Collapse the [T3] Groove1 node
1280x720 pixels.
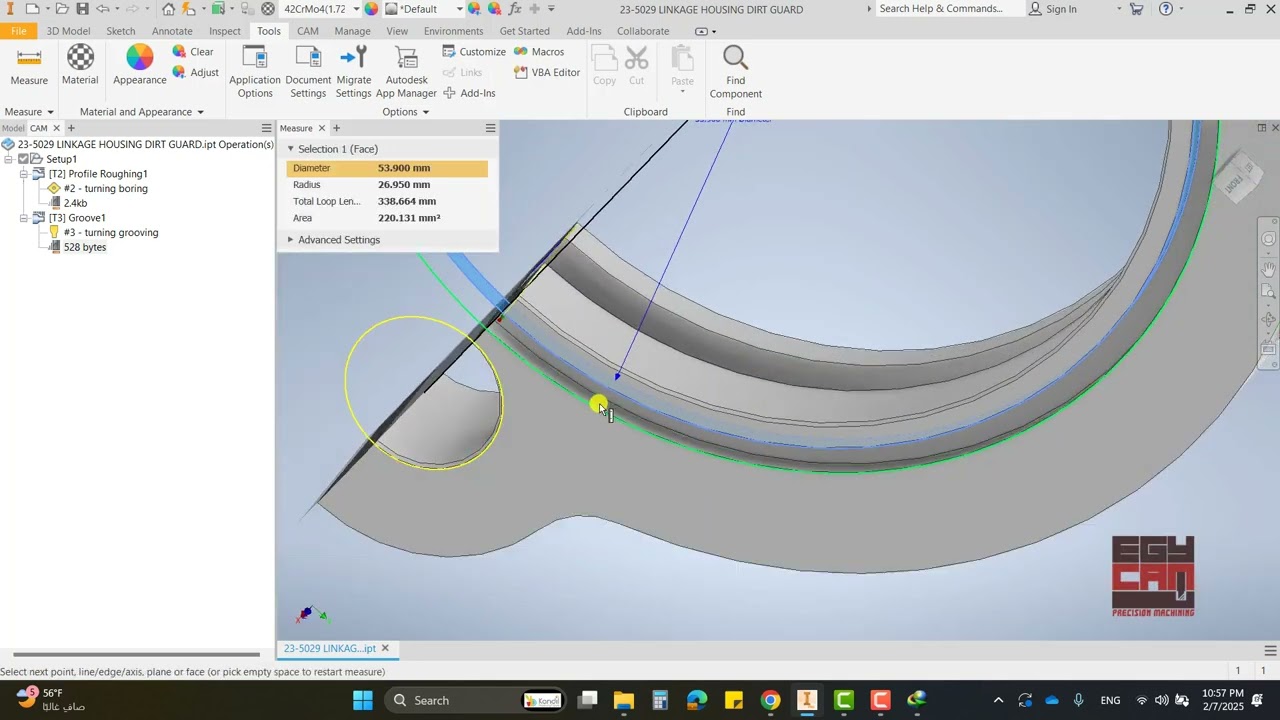[x=24, y=218]
